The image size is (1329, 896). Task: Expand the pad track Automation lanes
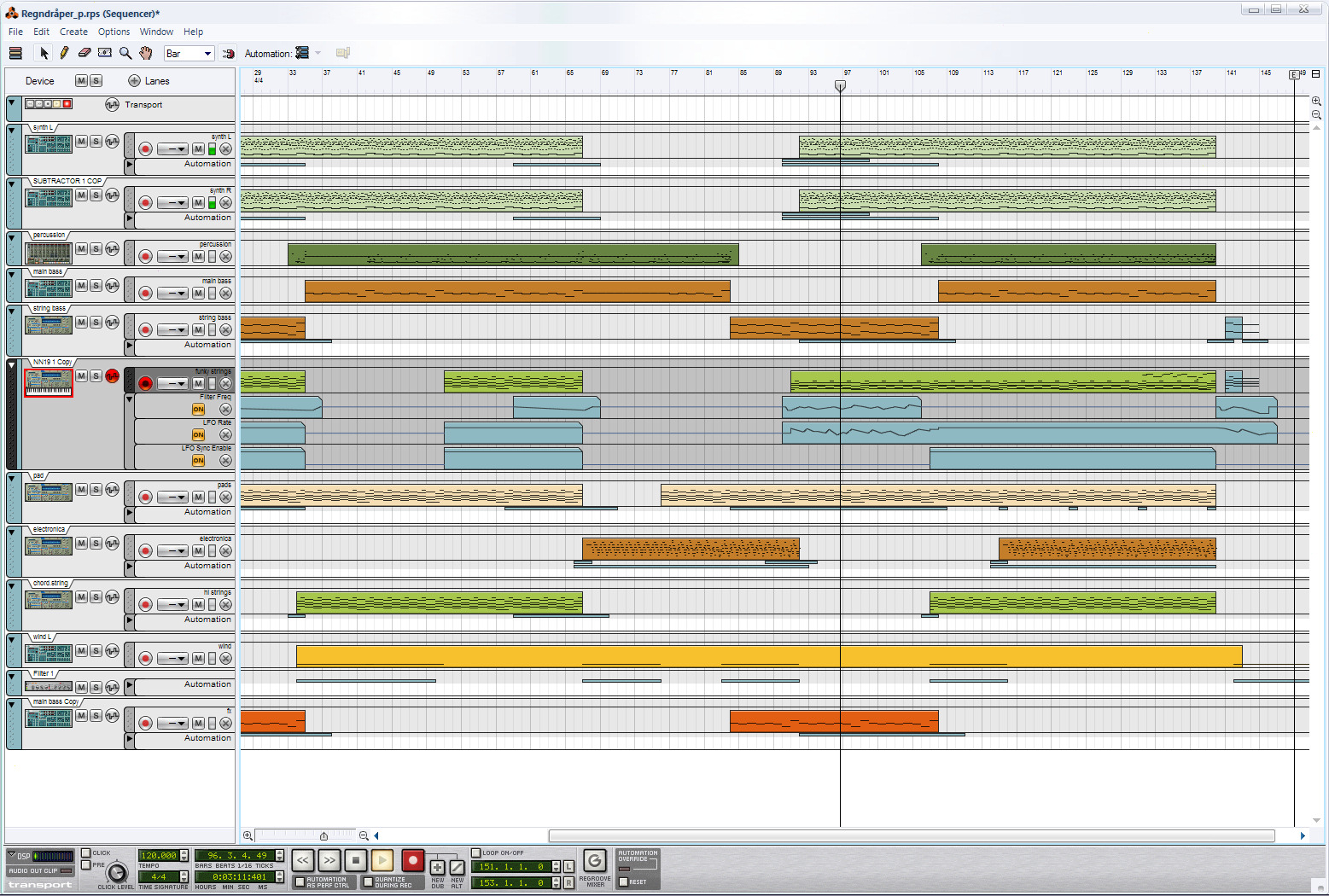130,512
